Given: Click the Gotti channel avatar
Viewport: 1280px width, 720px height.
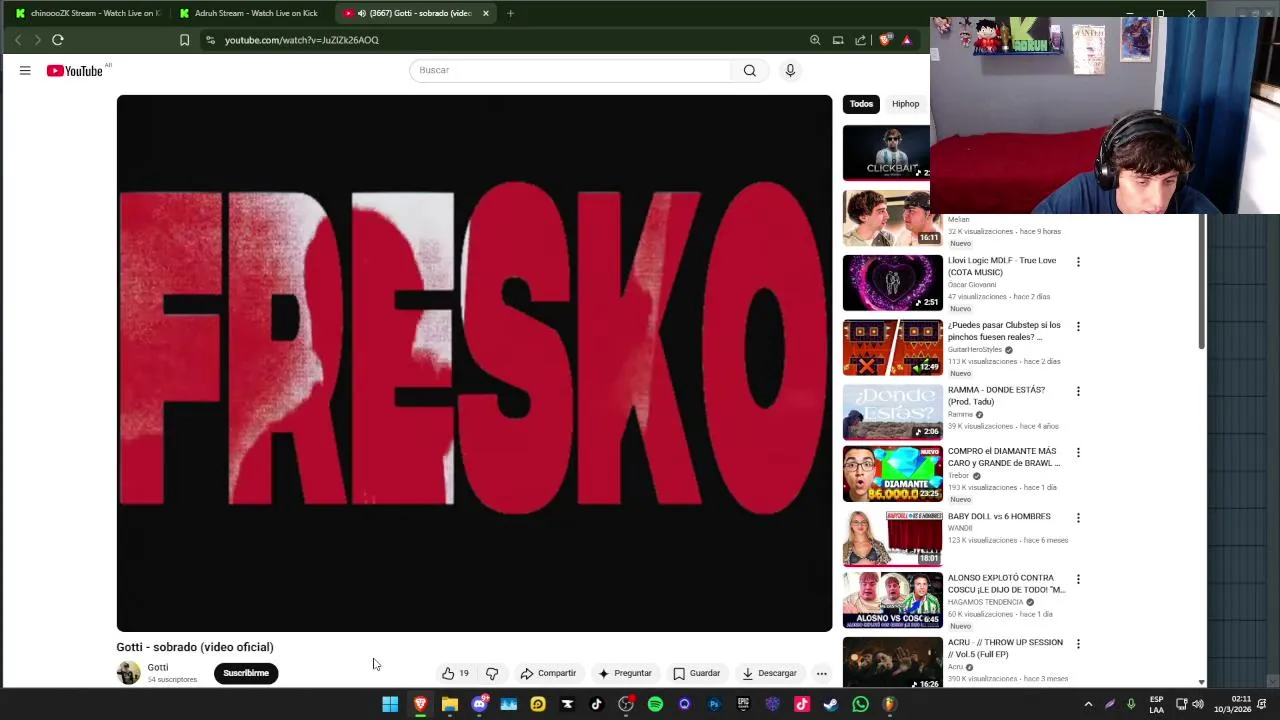Looking at the screenshot, I should coord(129,673).
